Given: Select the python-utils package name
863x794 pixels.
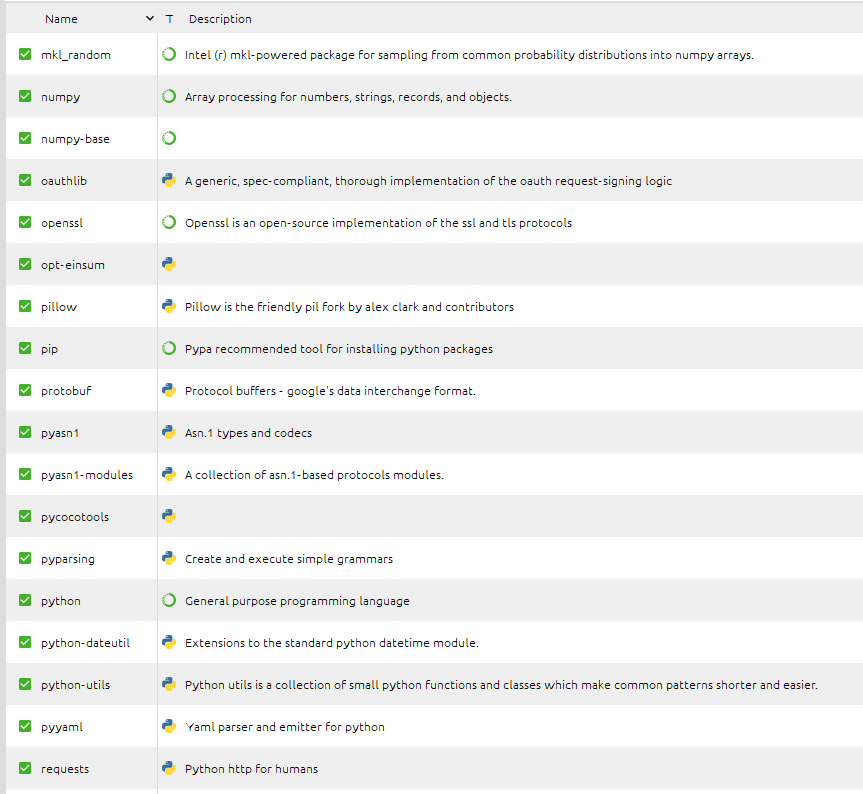Looking at the screenshot, I should point(75,685).
